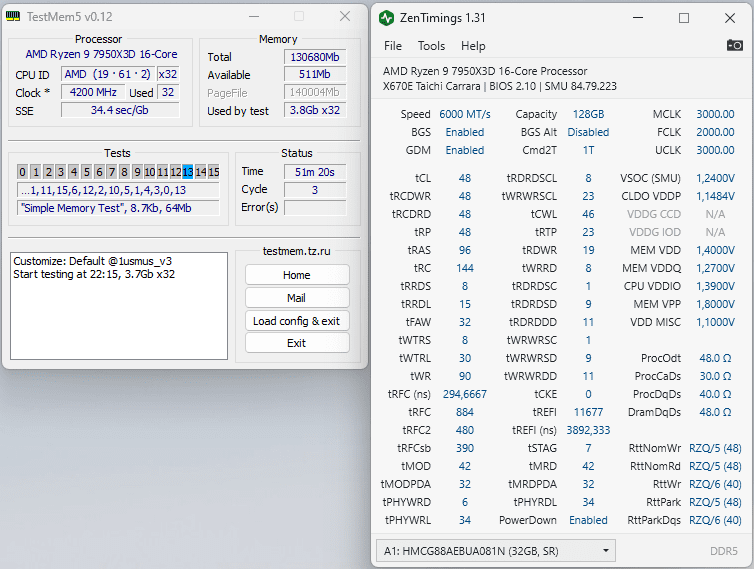Click the Time field showing 51m 20s

click(315, 172)
